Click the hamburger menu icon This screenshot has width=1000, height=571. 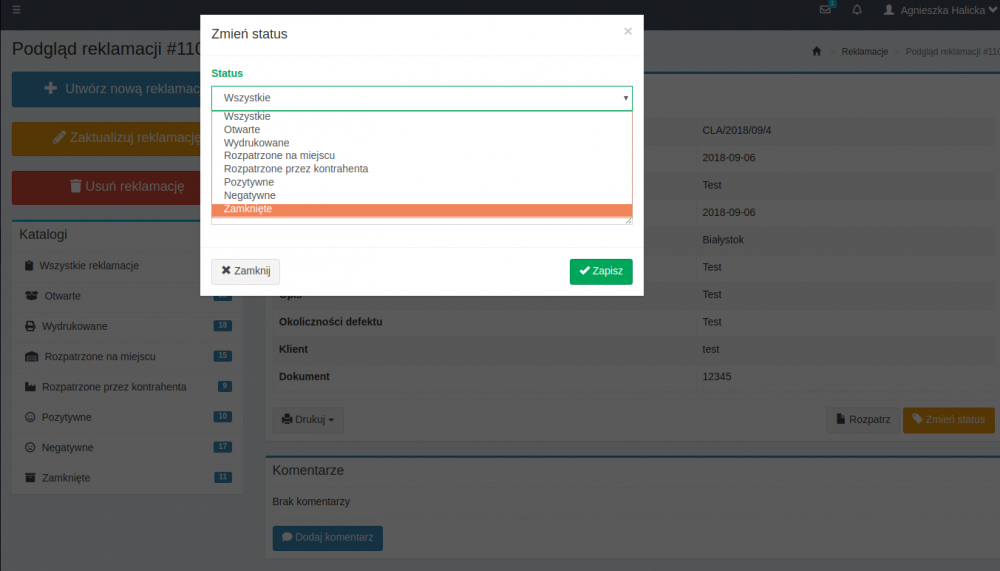pos(16,10)
